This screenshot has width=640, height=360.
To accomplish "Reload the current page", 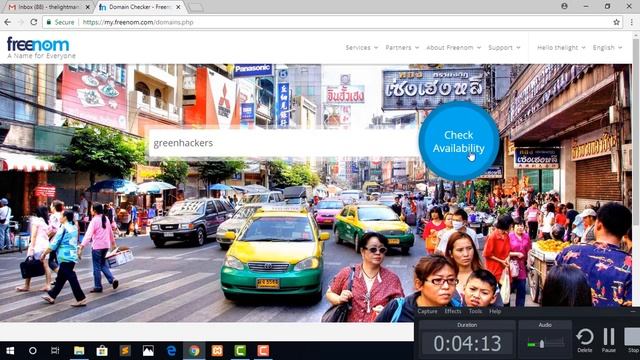I will pos(34,22).
